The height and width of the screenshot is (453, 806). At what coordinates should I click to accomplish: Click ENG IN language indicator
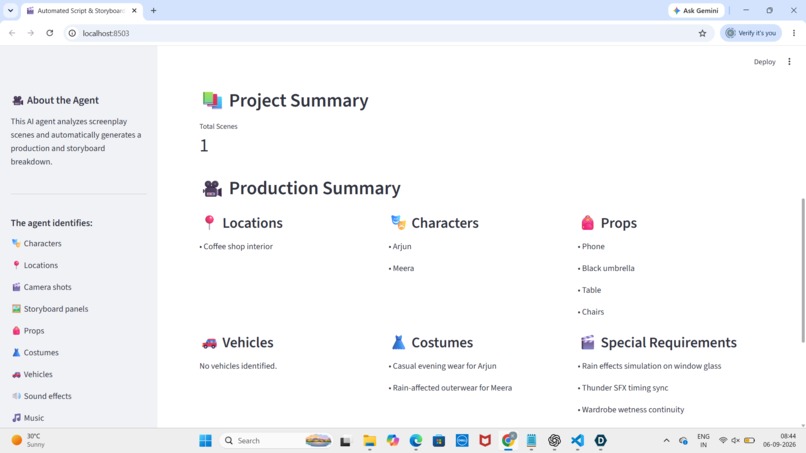(703, 441)
